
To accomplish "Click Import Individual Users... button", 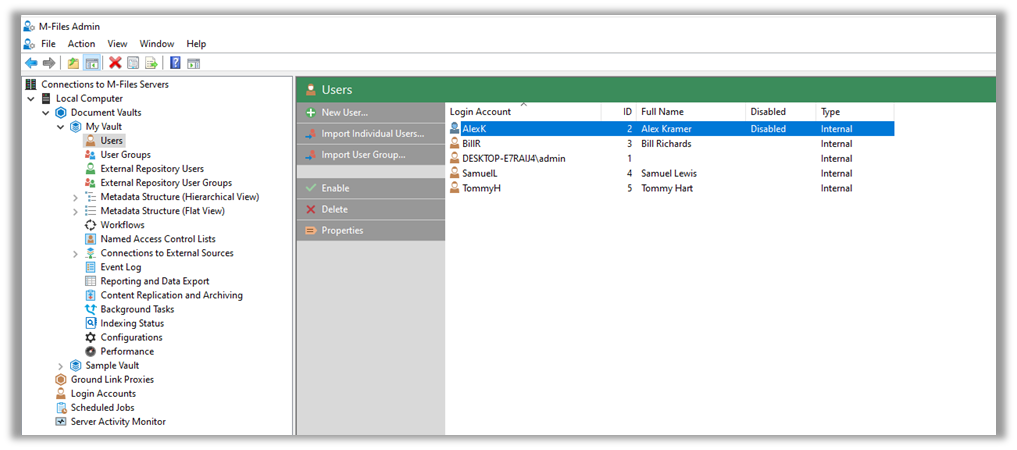I will [x=371, y=134].
